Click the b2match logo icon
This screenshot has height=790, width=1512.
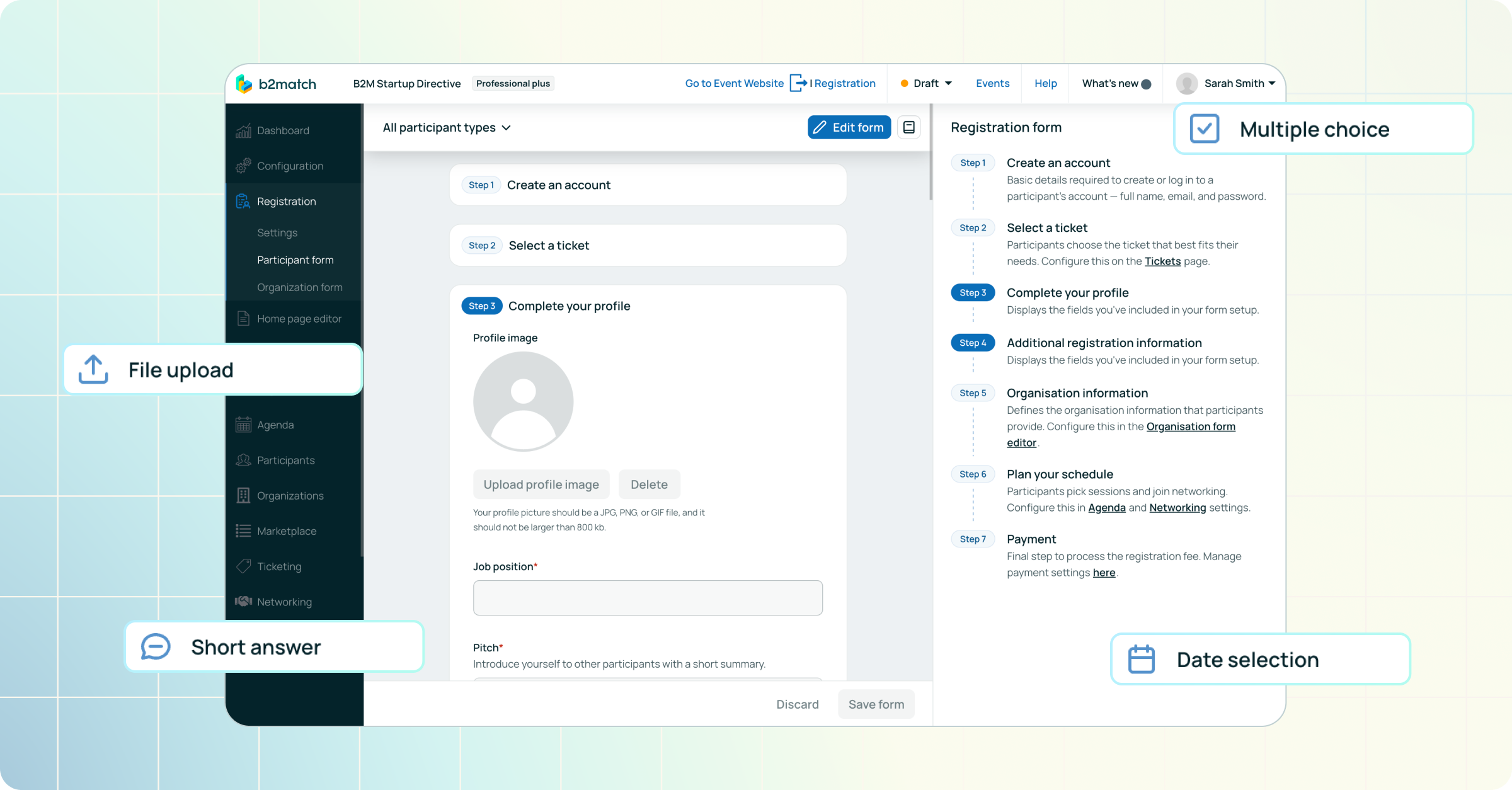(x=244, y=83)
